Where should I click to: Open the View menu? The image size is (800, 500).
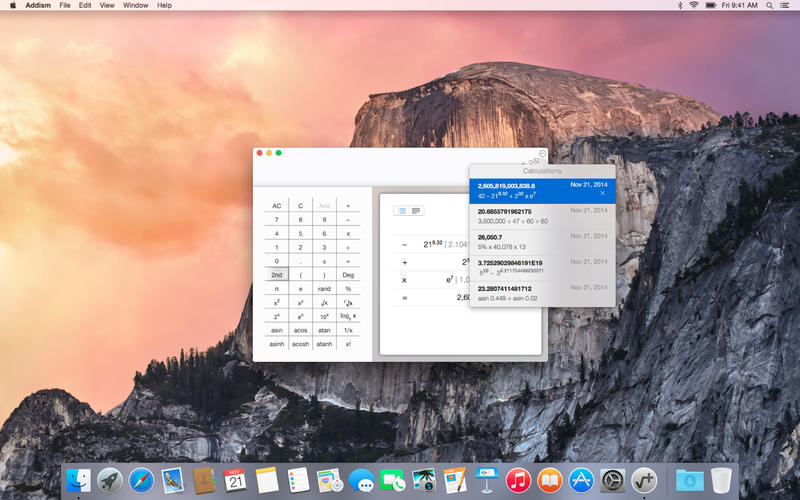pos(107,5)
